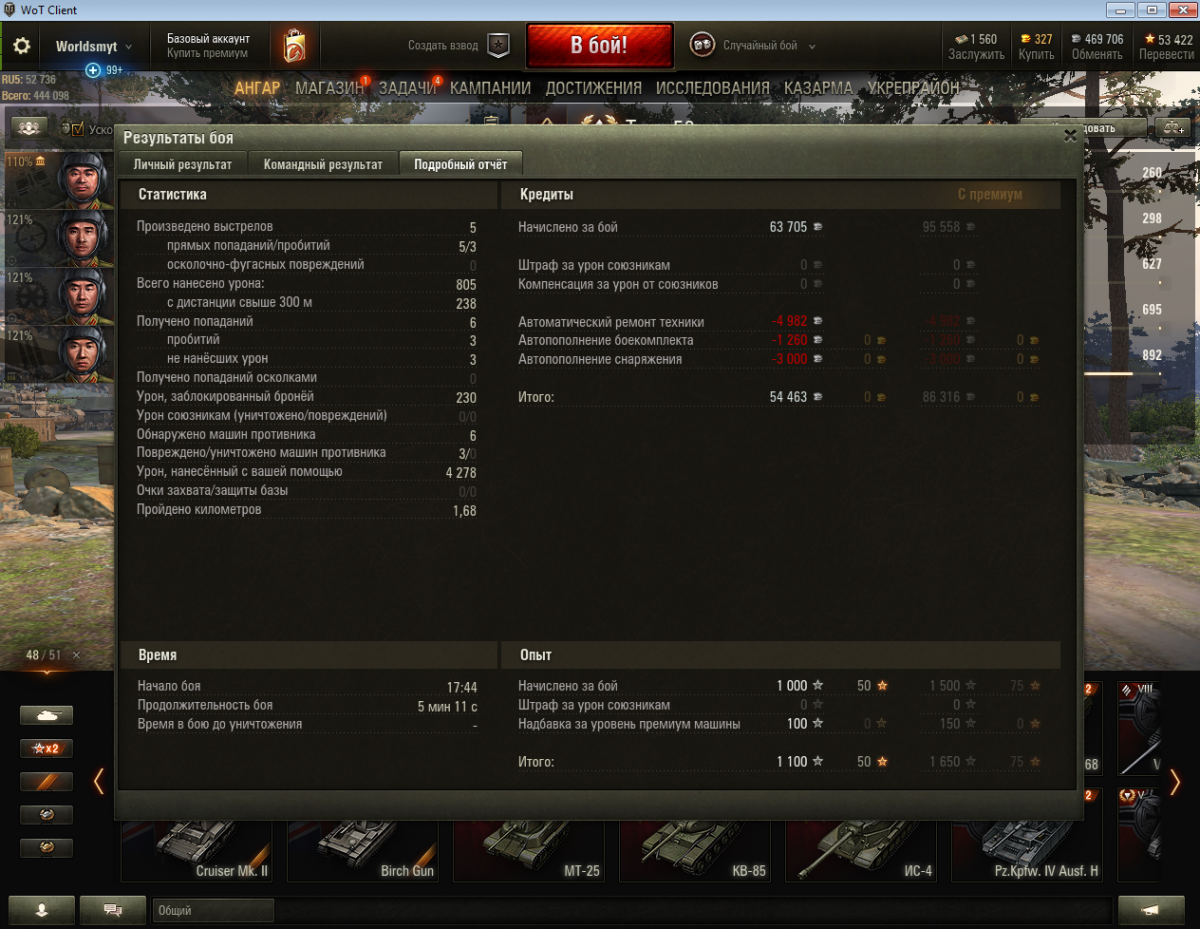Click the Продолжительность боя 5 мин 11 с value
The image size is (1200, 929).
click(x=447, y=706)
